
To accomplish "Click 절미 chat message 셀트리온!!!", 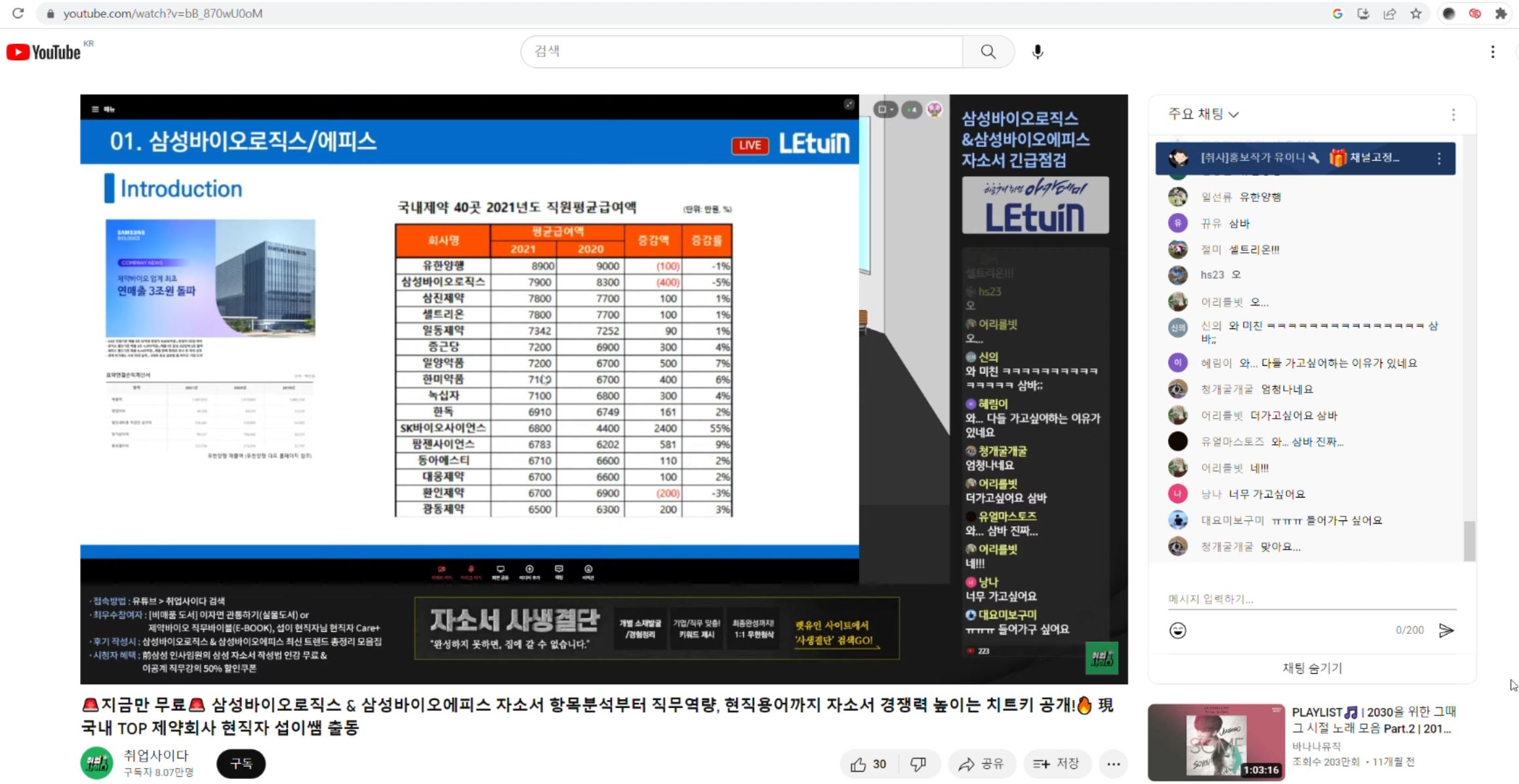I will click(x=1253, y=250).
